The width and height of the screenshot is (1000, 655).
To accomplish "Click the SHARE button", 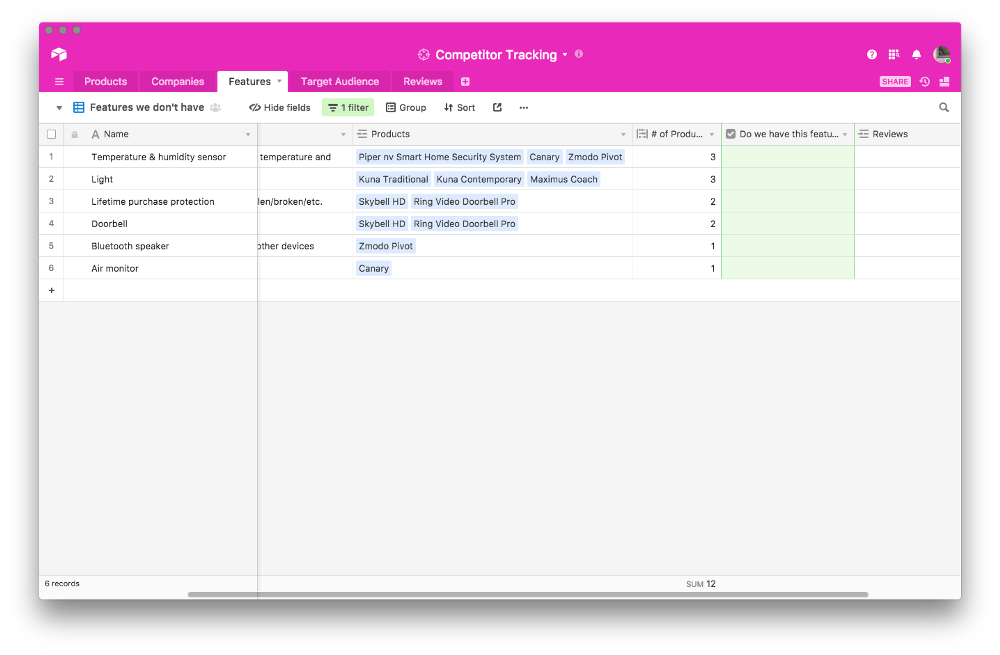I will click(895, 82).
